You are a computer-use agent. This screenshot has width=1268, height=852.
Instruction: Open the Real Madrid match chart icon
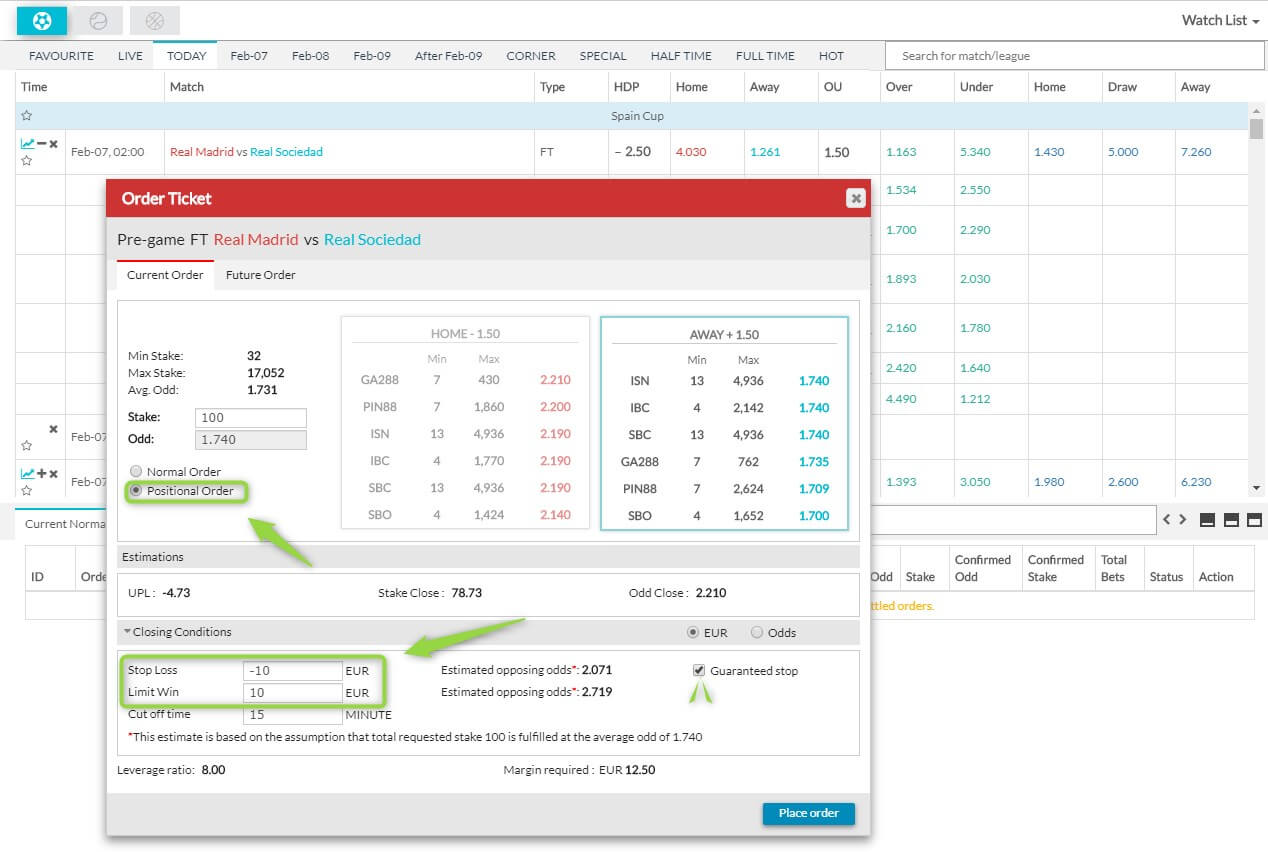coord(27,144)
